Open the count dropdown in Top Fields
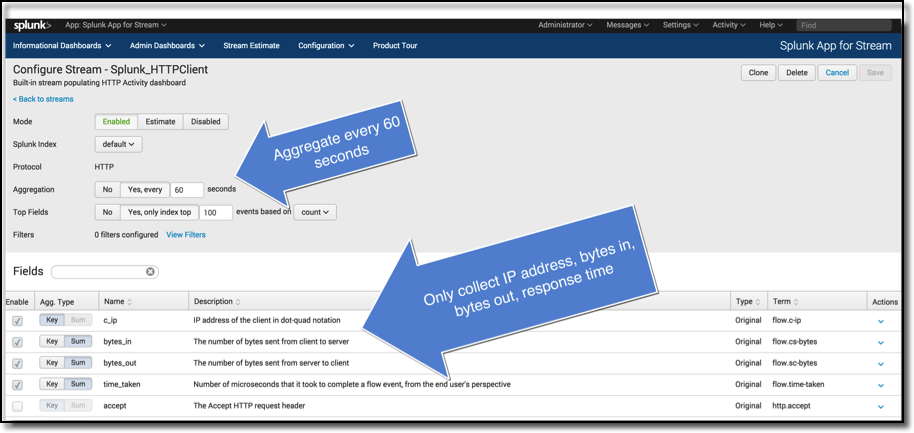This screenshot has height=433, width=914. click(314, 212)
